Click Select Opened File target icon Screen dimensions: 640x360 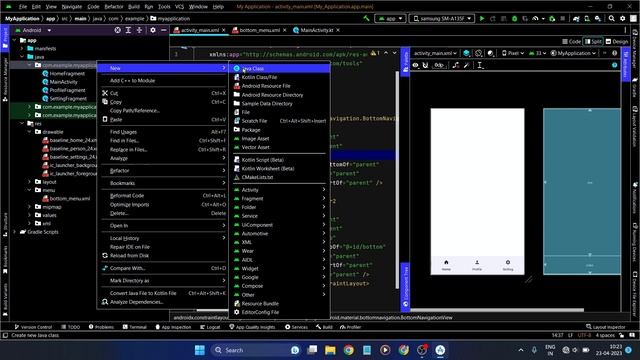coord(118,30)
